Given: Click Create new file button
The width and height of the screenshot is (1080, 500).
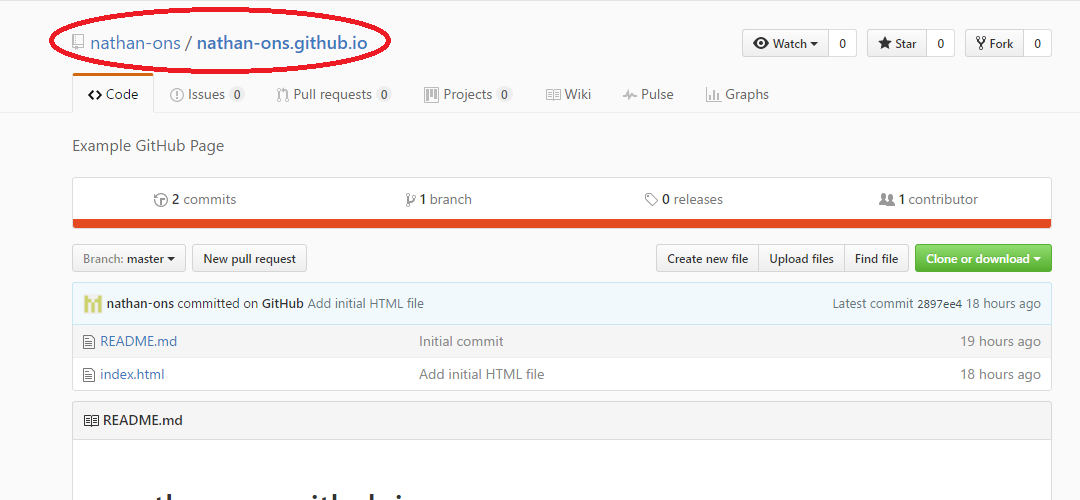Looking at the screenshot, I should 707,259.
